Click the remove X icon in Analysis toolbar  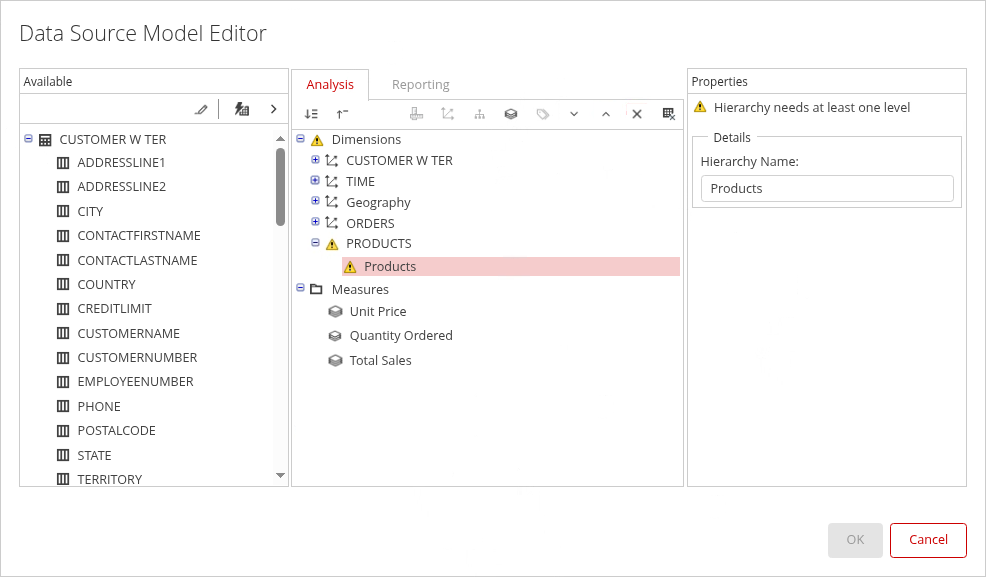(x=636, y=114)
